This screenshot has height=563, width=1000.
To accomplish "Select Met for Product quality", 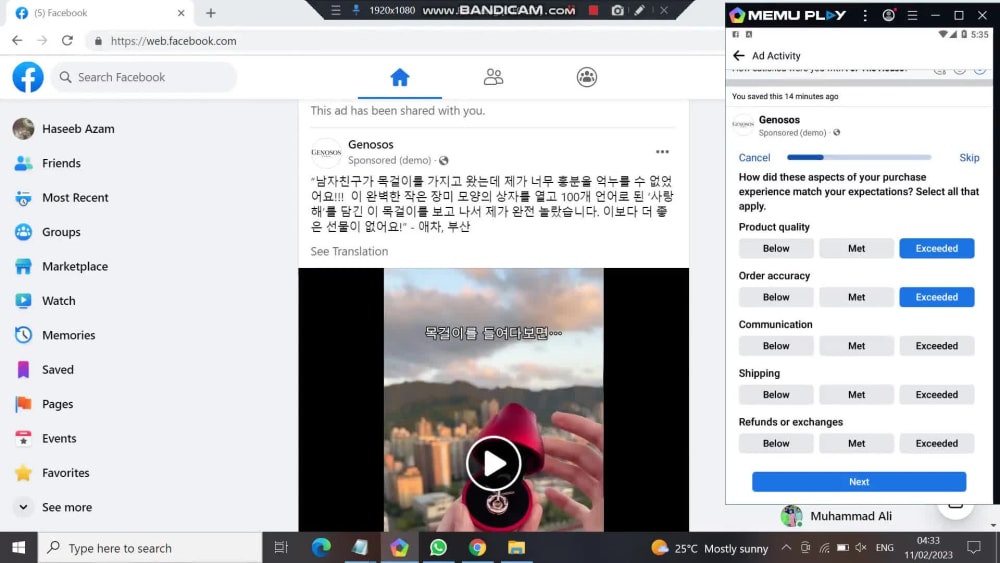I will click(x=857, y=249).
